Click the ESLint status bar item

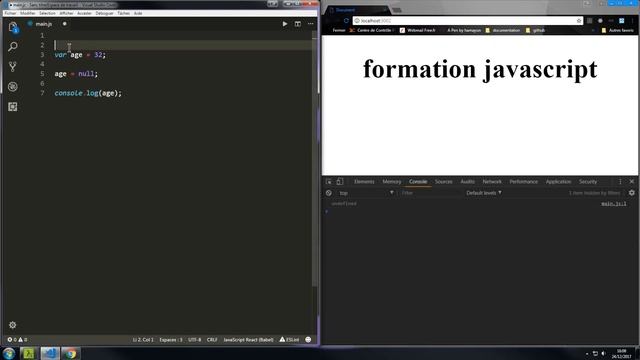[x=289, y=340]
